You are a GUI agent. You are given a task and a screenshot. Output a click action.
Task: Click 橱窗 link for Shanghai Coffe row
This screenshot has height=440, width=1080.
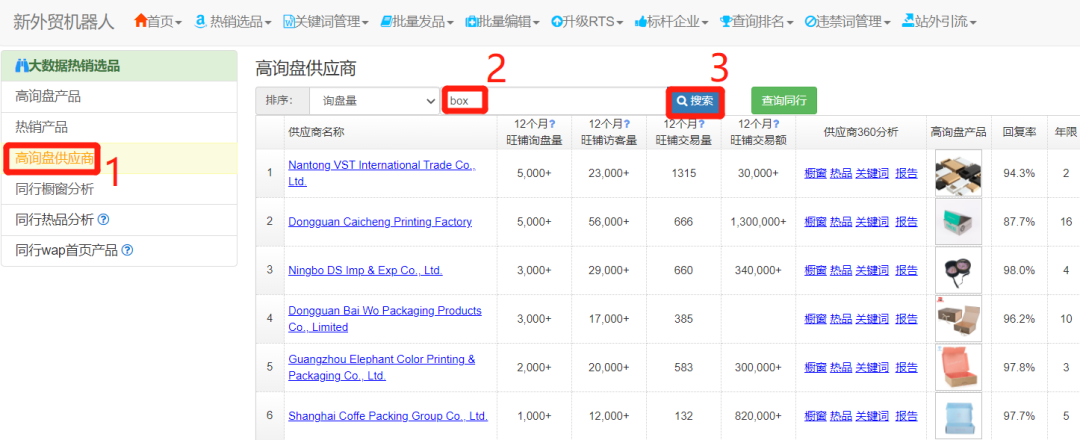(x=815, y=416)
